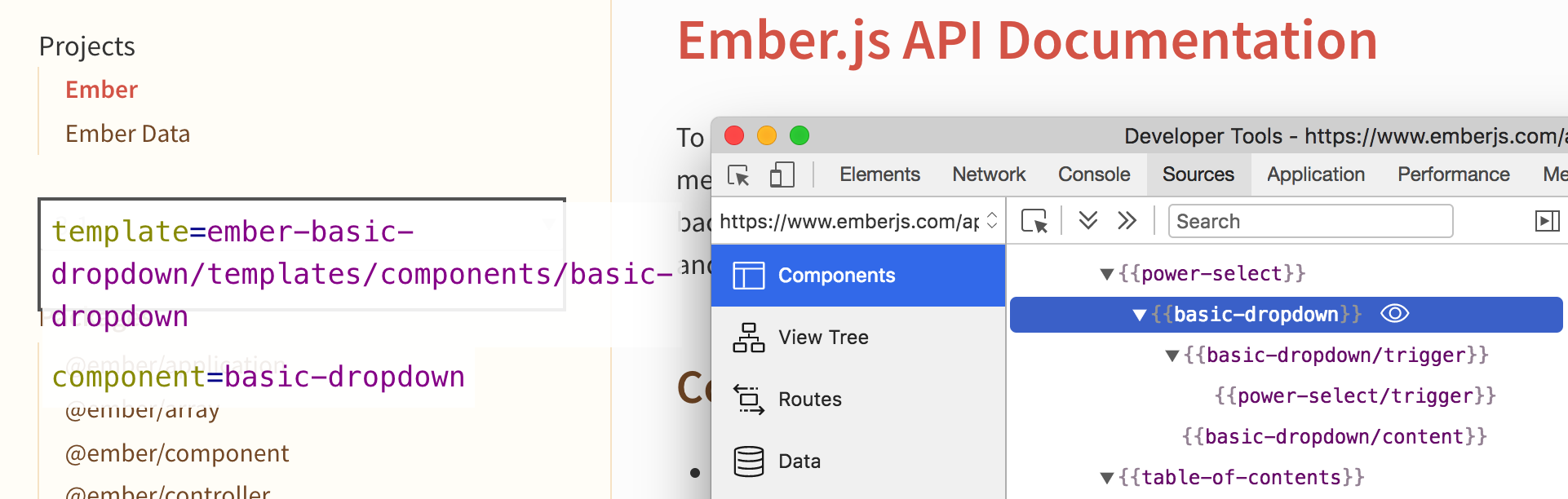1568x499 pixels.
Task: Collapse the table-of-contents component node
Action: [x=1107, y=478]
